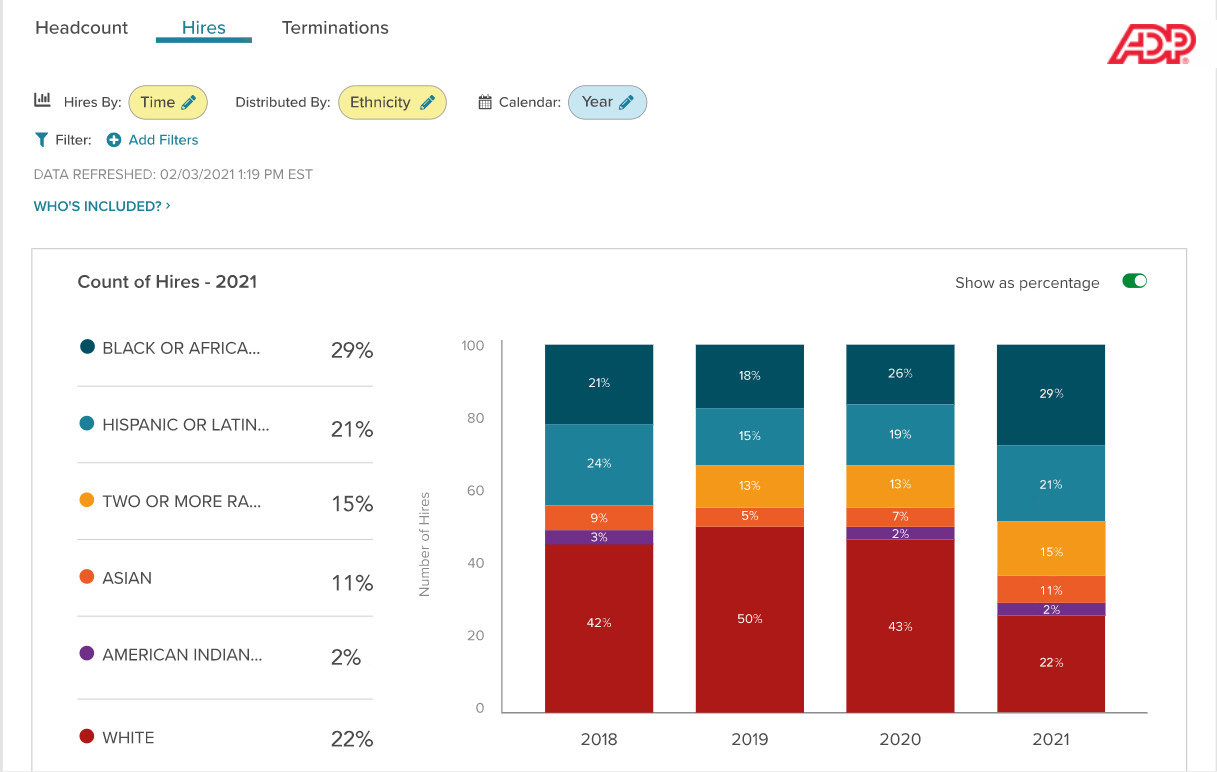Viewport: 1217px width, 772px height.
Task: Click the orange Asian legend dot
Action: click(x=87, y=577)
